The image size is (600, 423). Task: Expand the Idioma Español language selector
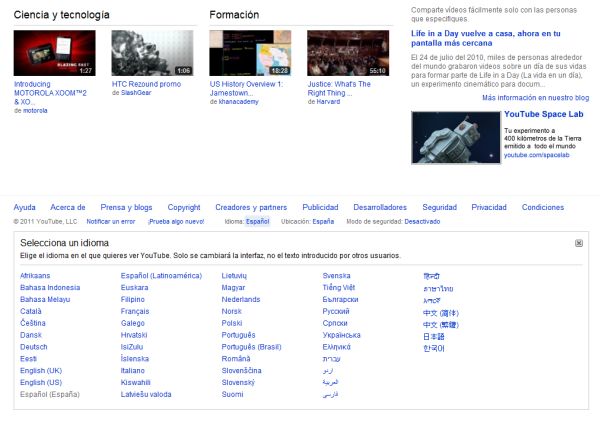click(x=257, y=221)
